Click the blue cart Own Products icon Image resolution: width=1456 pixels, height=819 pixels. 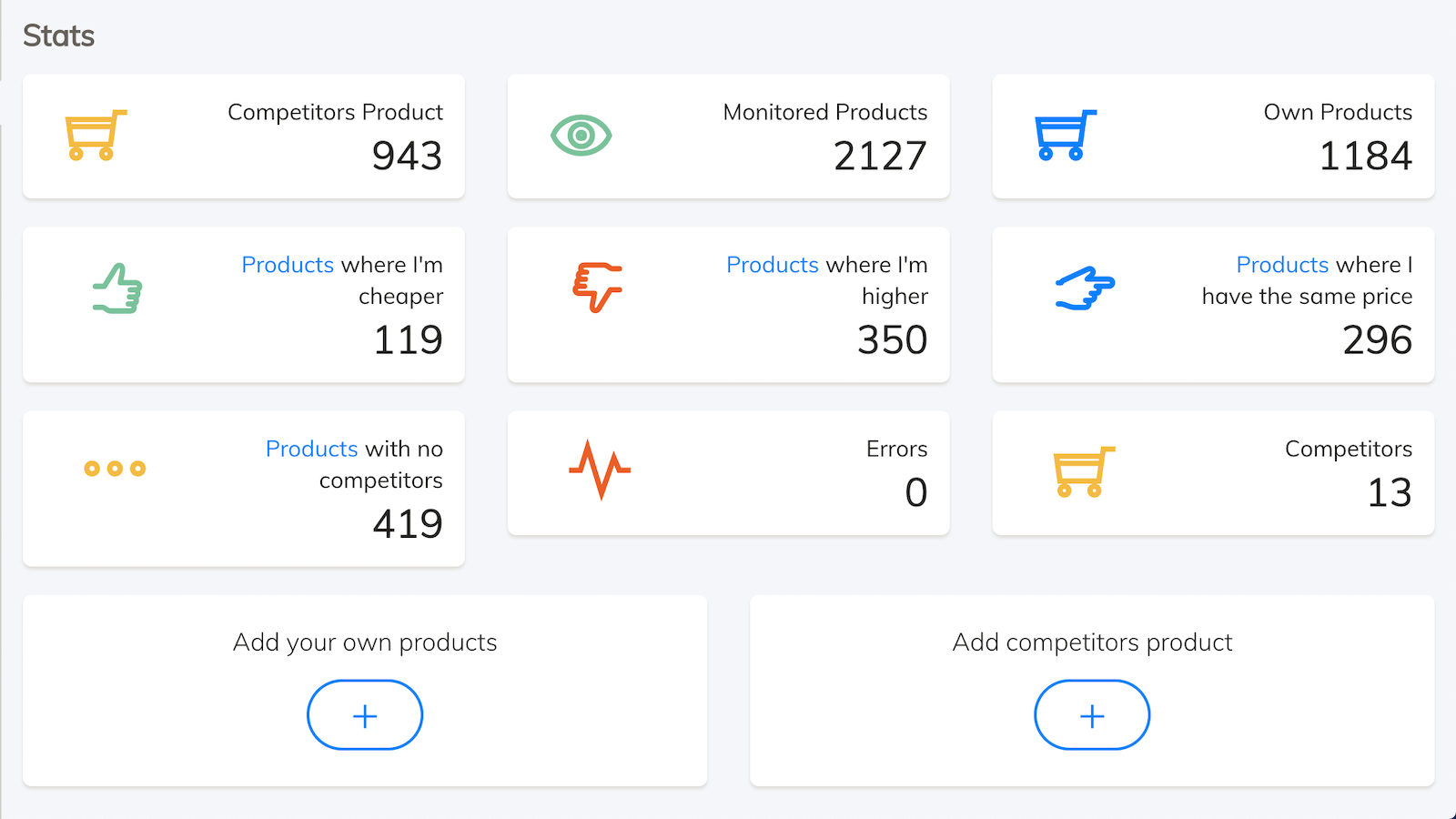coord(1065,136)
